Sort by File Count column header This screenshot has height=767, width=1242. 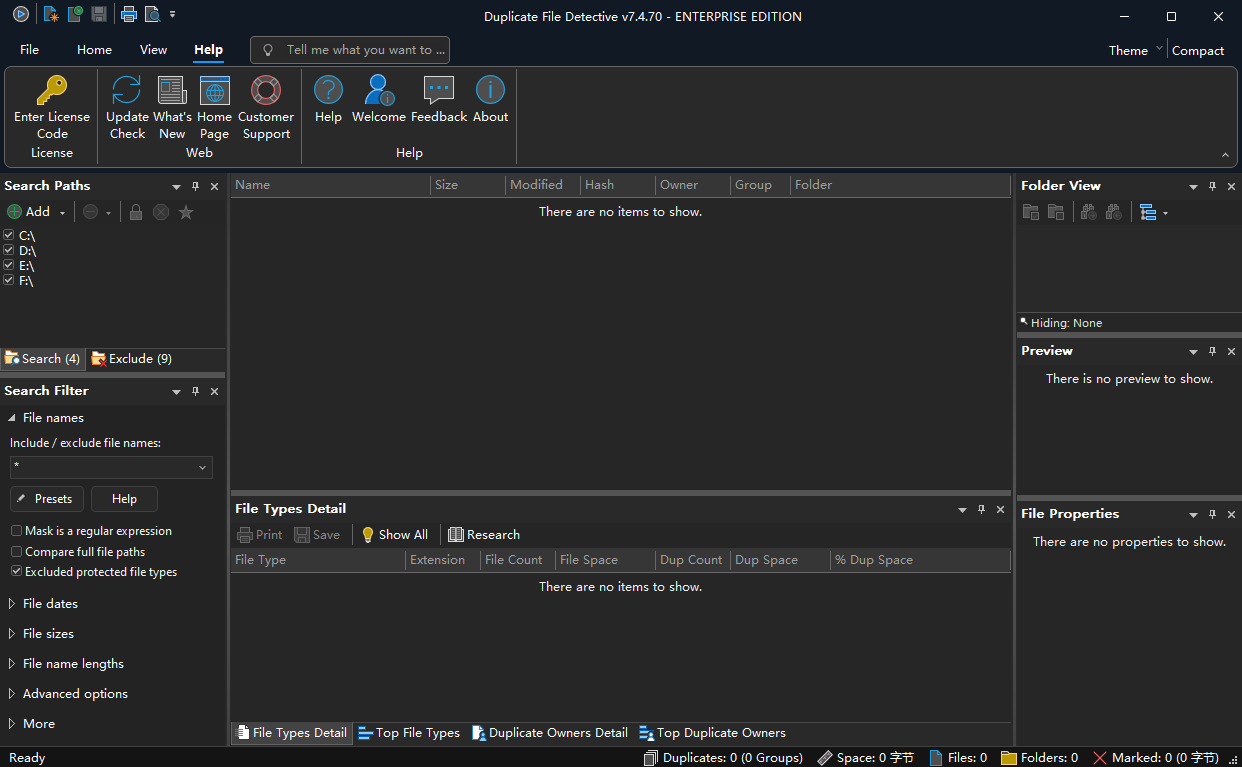tap(517, 560)
